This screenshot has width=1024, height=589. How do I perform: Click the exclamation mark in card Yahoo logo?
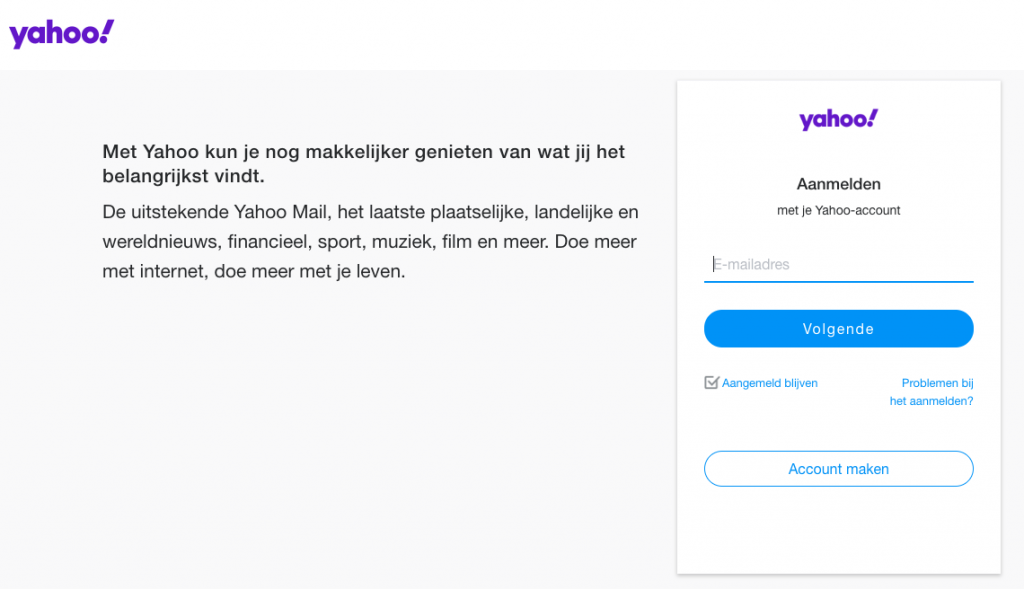coord(873,118)
